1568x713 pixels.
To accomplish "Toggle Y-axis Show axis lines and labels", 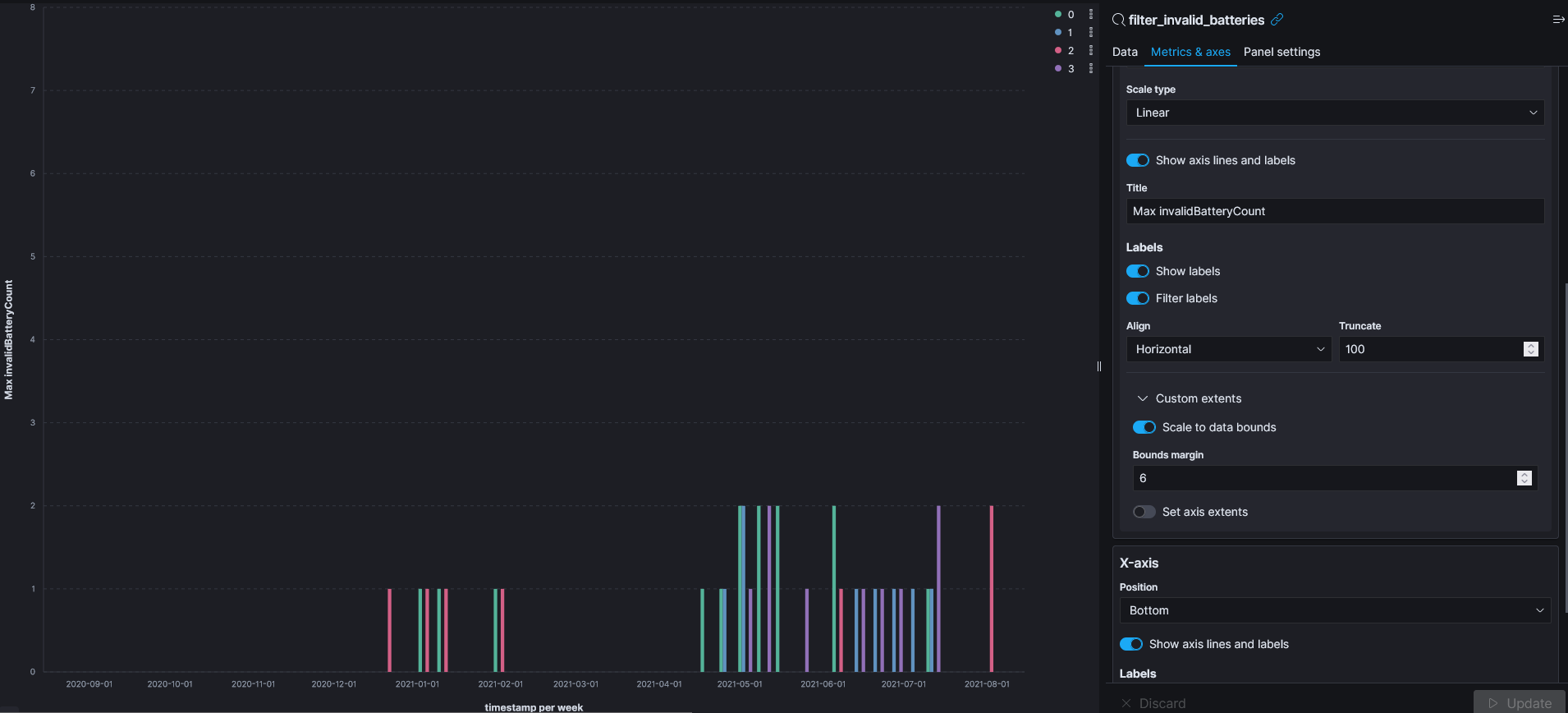I will 1137,160.
